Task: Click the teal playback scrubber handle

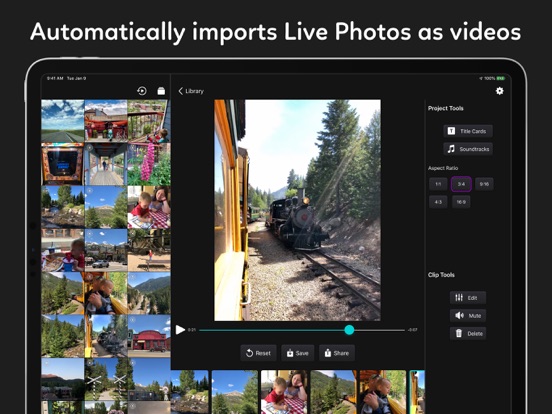Action: [349, 330]
